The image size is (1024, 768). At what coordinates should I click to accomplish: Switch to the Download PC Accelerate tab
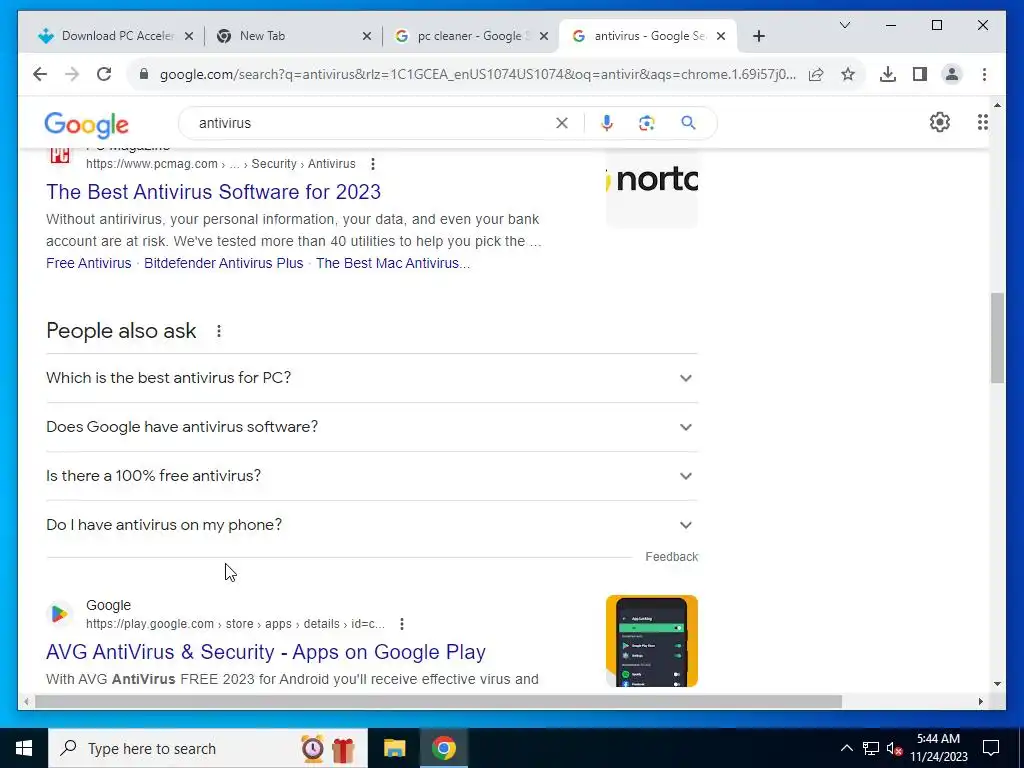point(114,36)
